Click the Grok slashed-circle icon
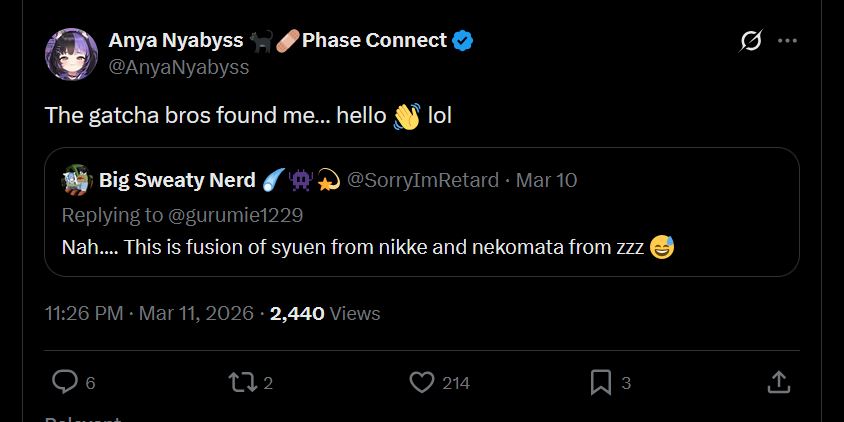Image resolution: width=844 pixels, height=422 pixels. point(750,41)
